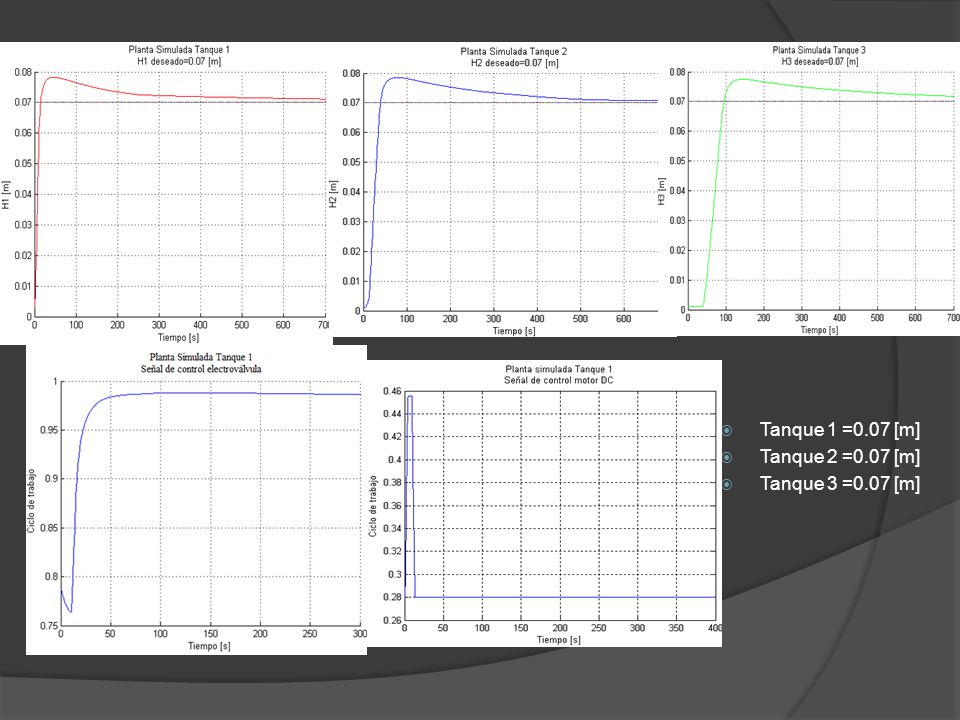Click 'Ciclo de trabajo' label of motor DC plot
This screenshot has height=720, width=960.
point(372,506)
